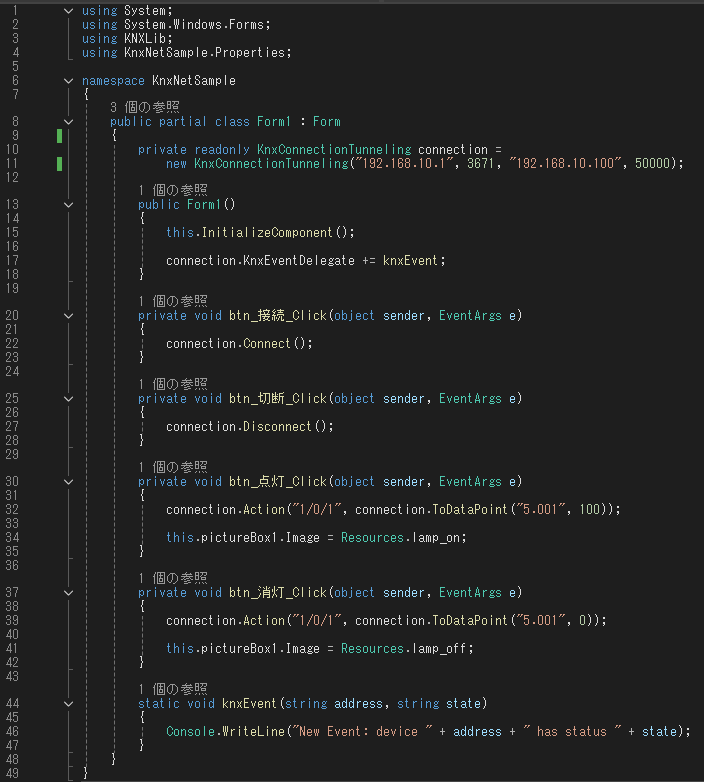Collapse the Form1 class definition
Viewport: 704px width, 782px height.
pos(68,122)
